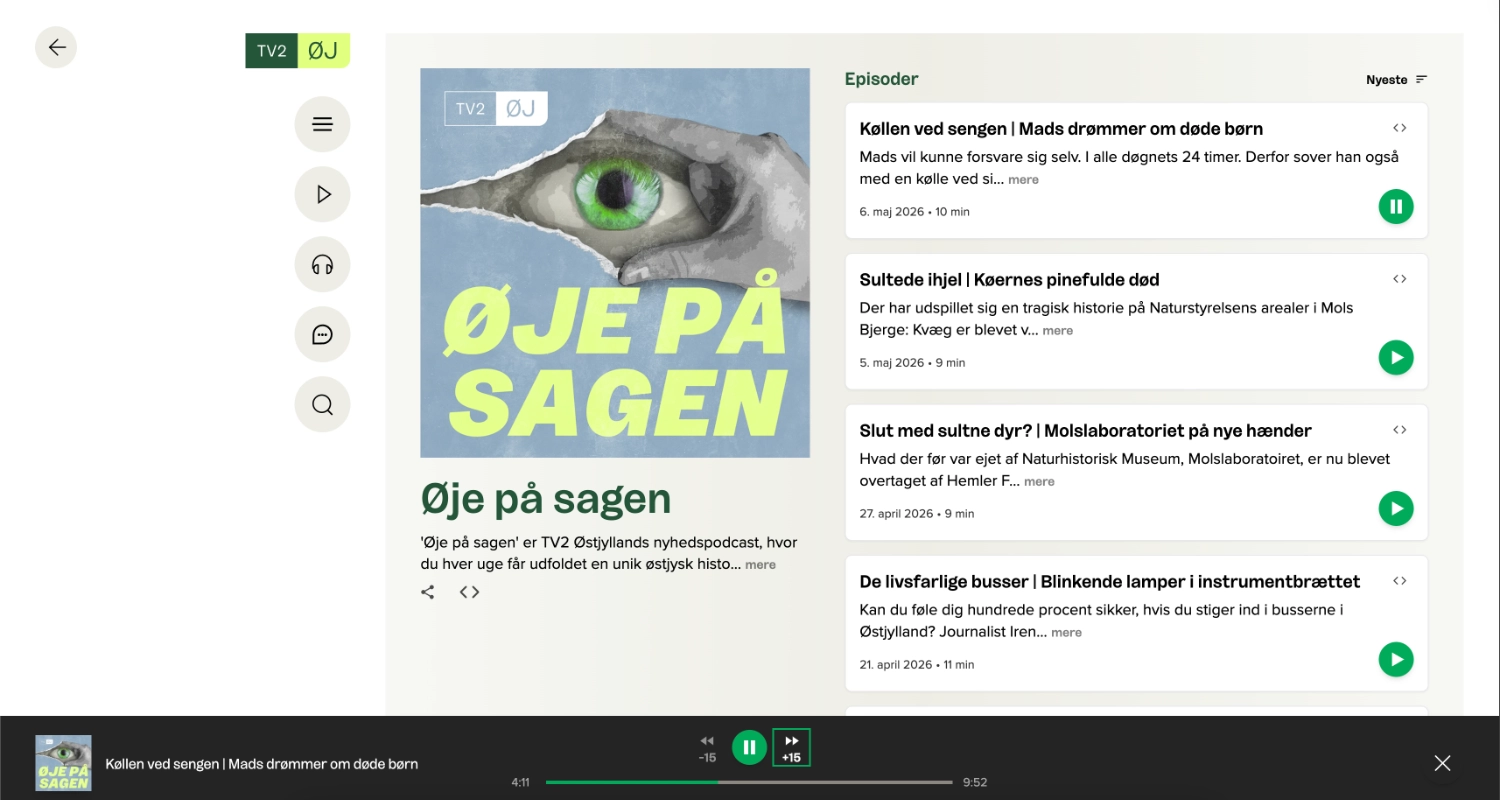The height and width of the screenshot is (800, 1500).
Task: Expand podcast description with mere
Action: click(x=760, y=565)
